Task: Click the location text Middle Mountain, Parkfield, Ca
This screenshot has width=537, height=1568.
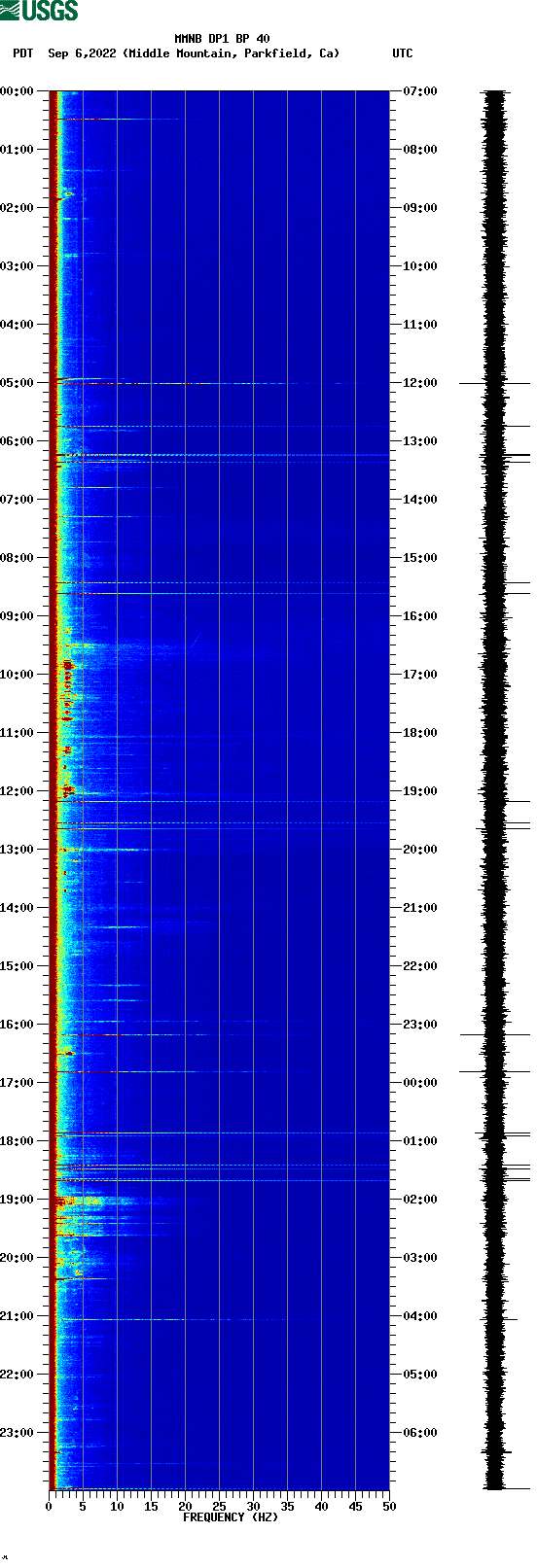Action: coord(232,53)
